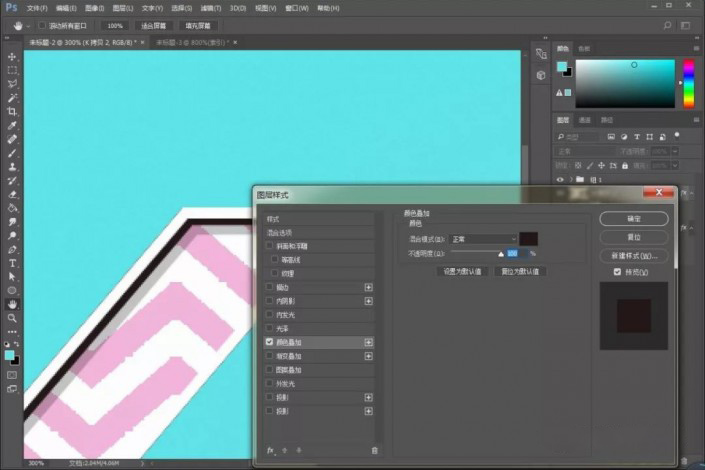Select the Crop tool

(x=12, y=112)
